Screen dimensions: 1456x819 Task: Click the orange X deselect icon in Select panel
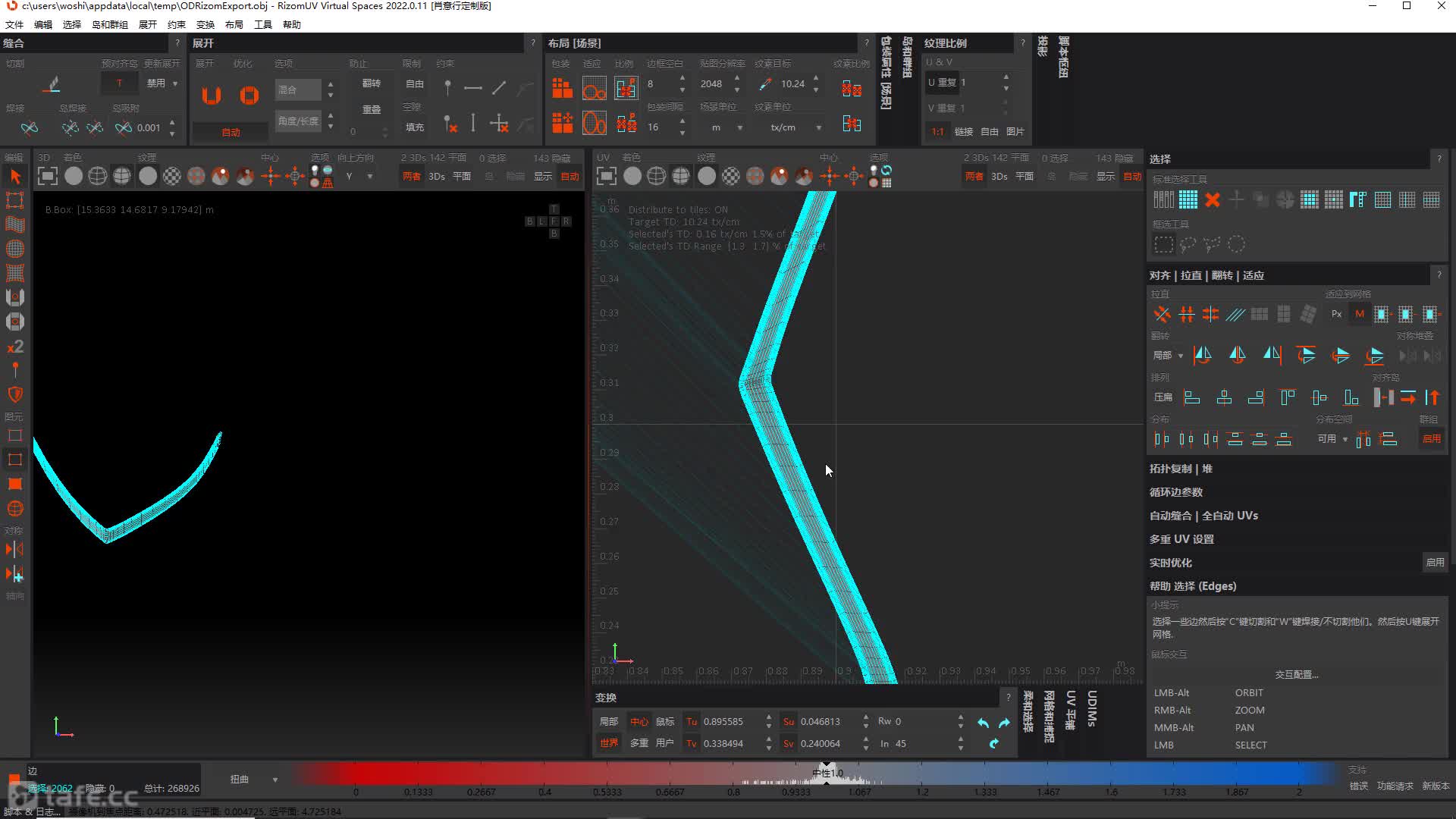[x=1213, y=200]
